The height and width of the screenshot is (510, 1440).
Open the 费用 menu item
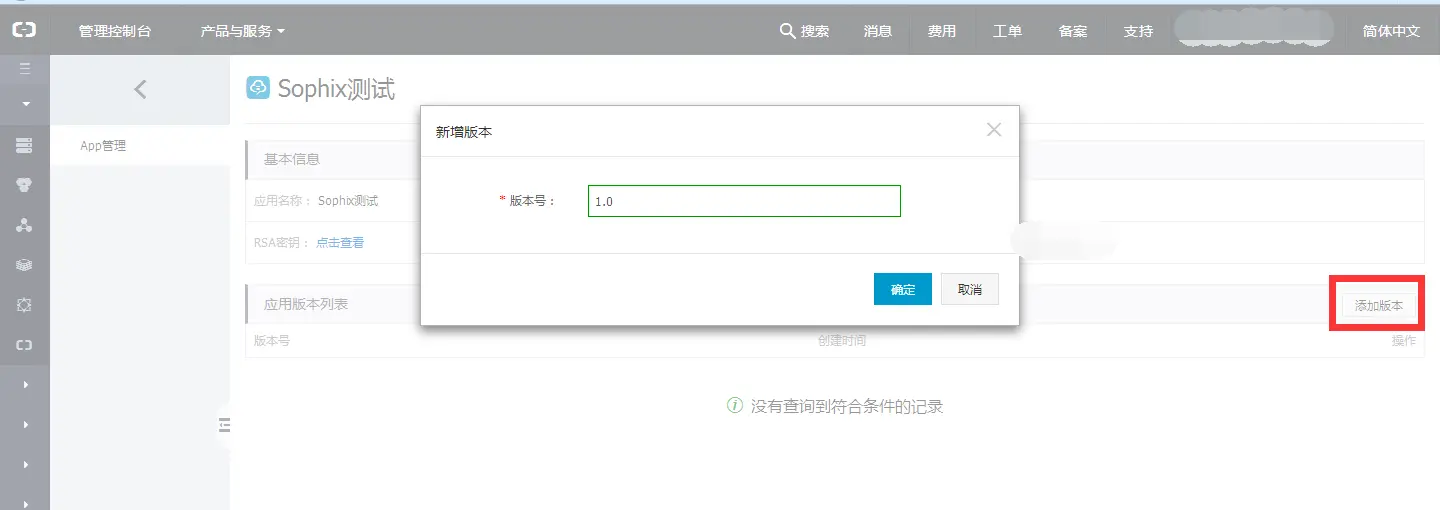coord(942,31)
